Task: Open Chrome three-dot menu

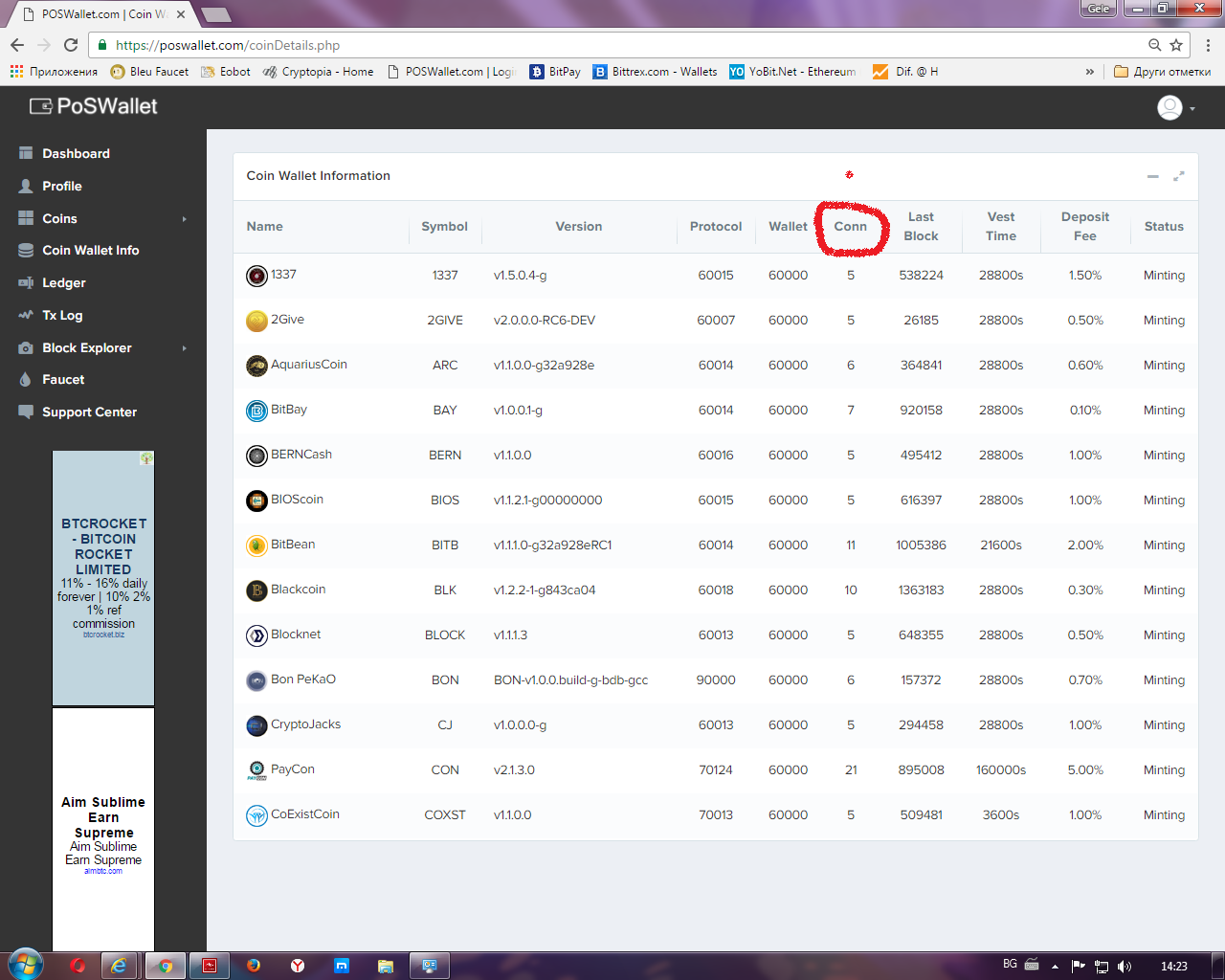Action: pos(1208,45)
